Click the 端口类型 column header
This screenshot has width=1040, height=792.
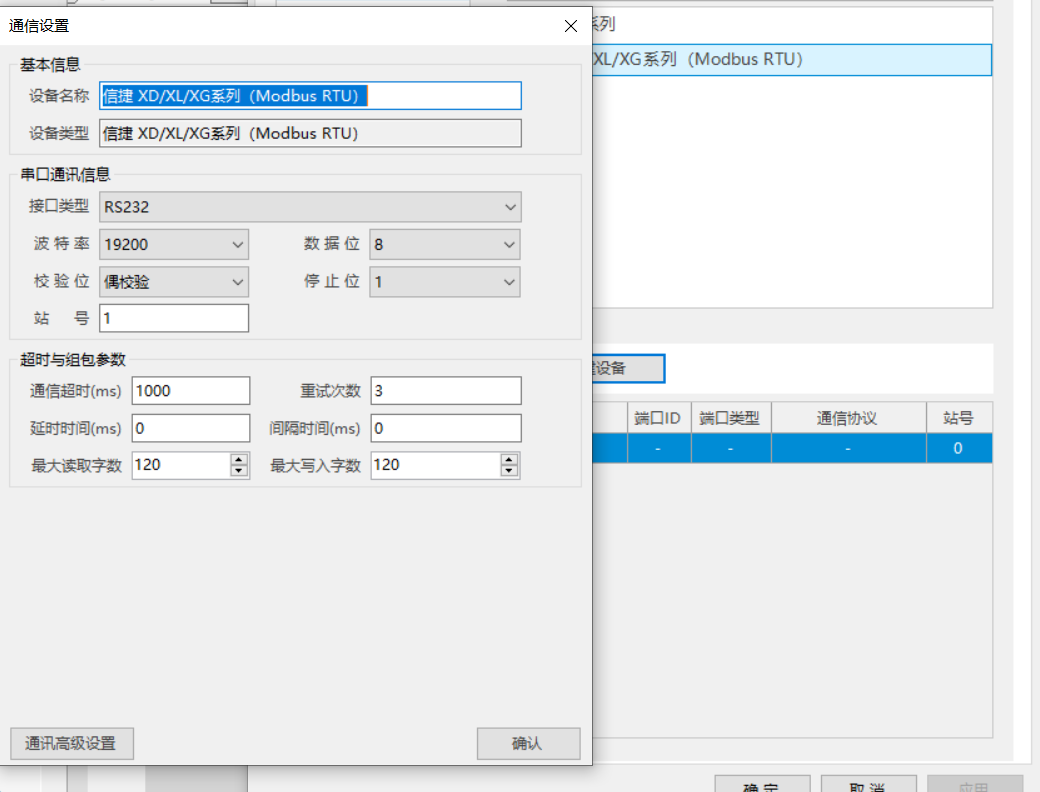point(731,418)
